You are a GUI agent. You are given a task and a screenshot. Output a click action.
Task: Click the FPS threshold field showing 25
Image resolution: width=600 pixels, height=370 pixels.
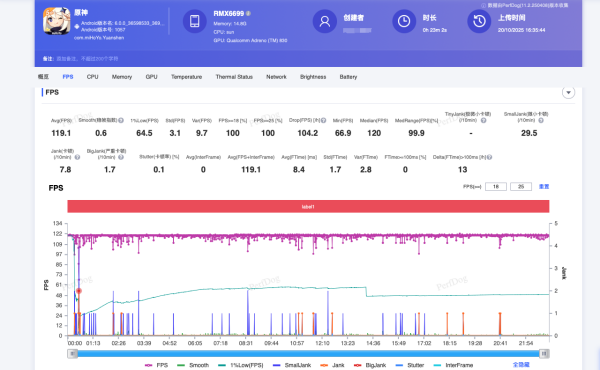click(521, 187)
